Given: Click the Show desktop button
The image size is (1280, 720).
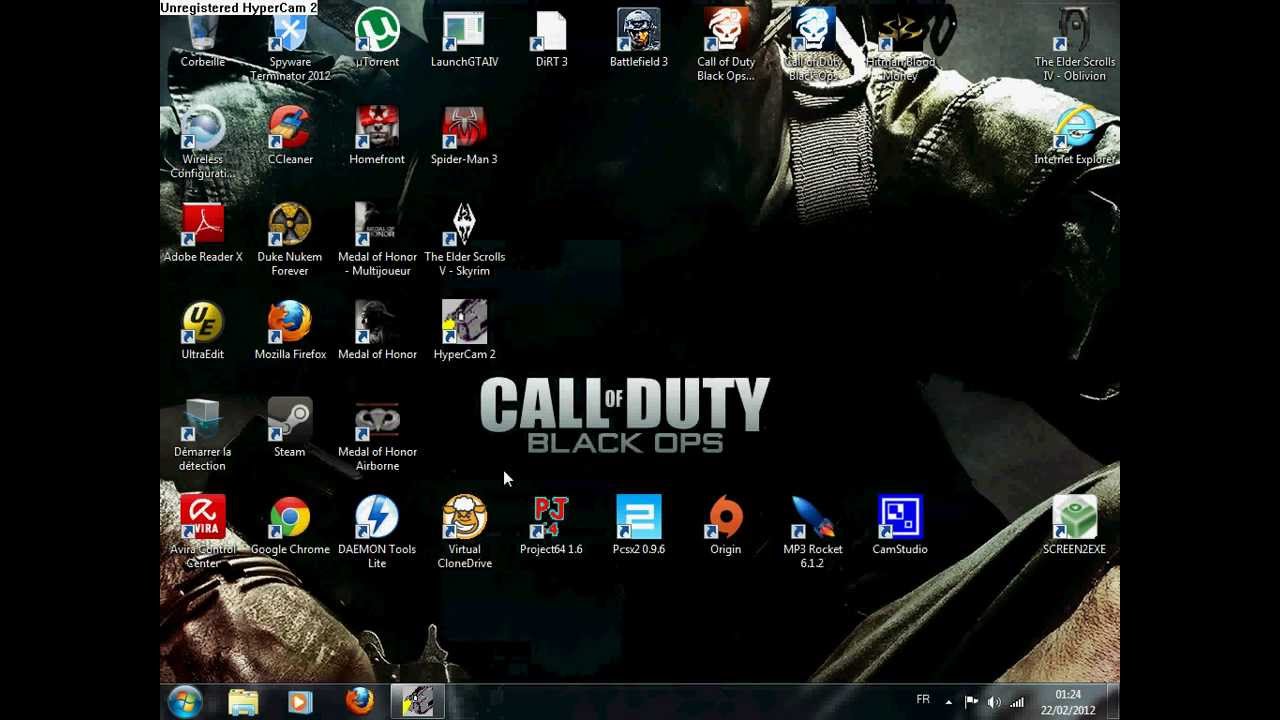Looking at the screenshot, I should click(1112, 702).
